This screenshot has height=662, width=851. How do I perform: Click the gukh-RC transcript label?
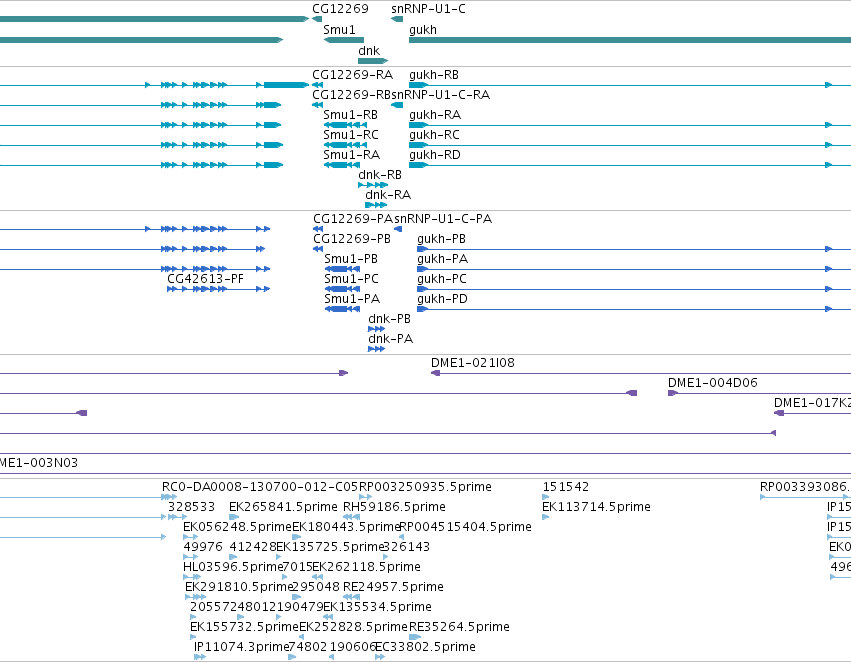click(434, 135)
